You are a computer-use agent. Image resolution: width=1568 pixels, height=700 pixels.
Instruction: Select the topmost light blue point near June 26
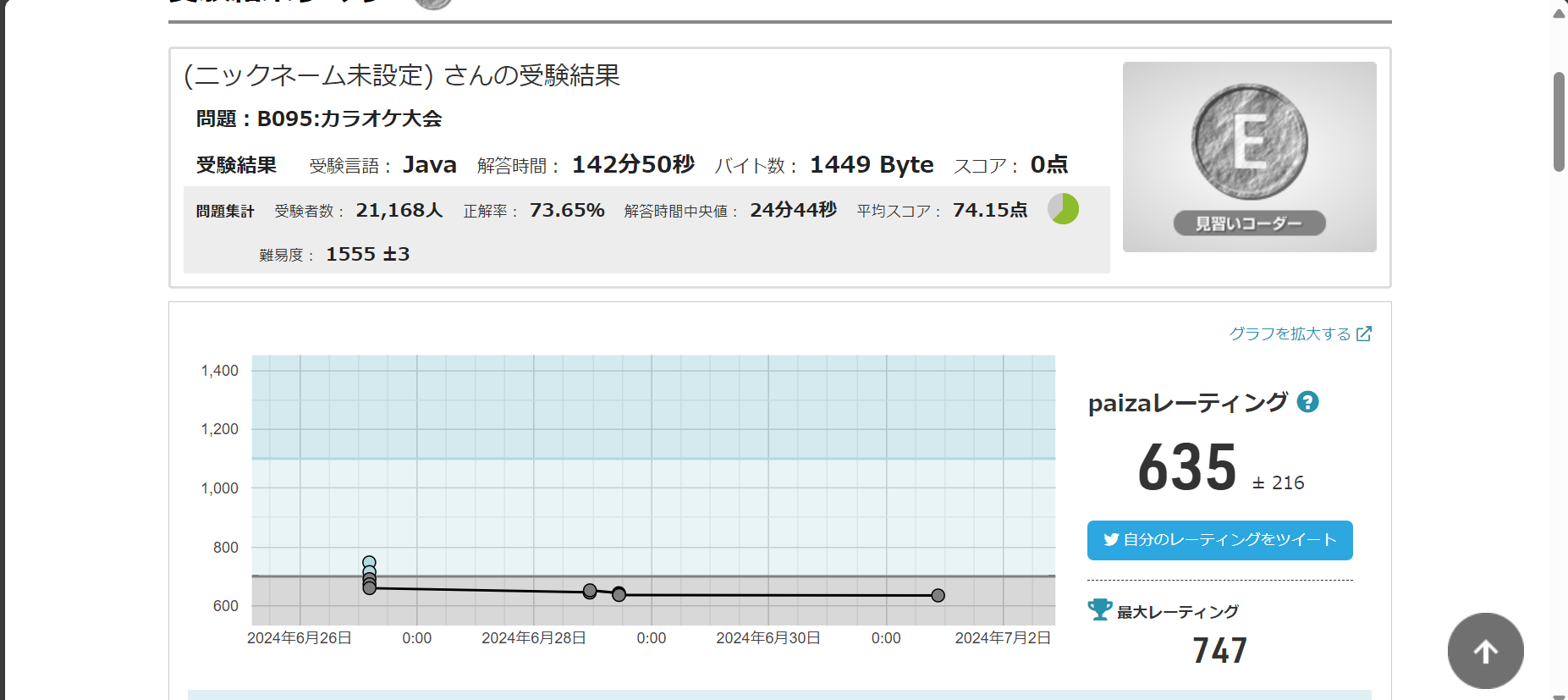(369, 562)
